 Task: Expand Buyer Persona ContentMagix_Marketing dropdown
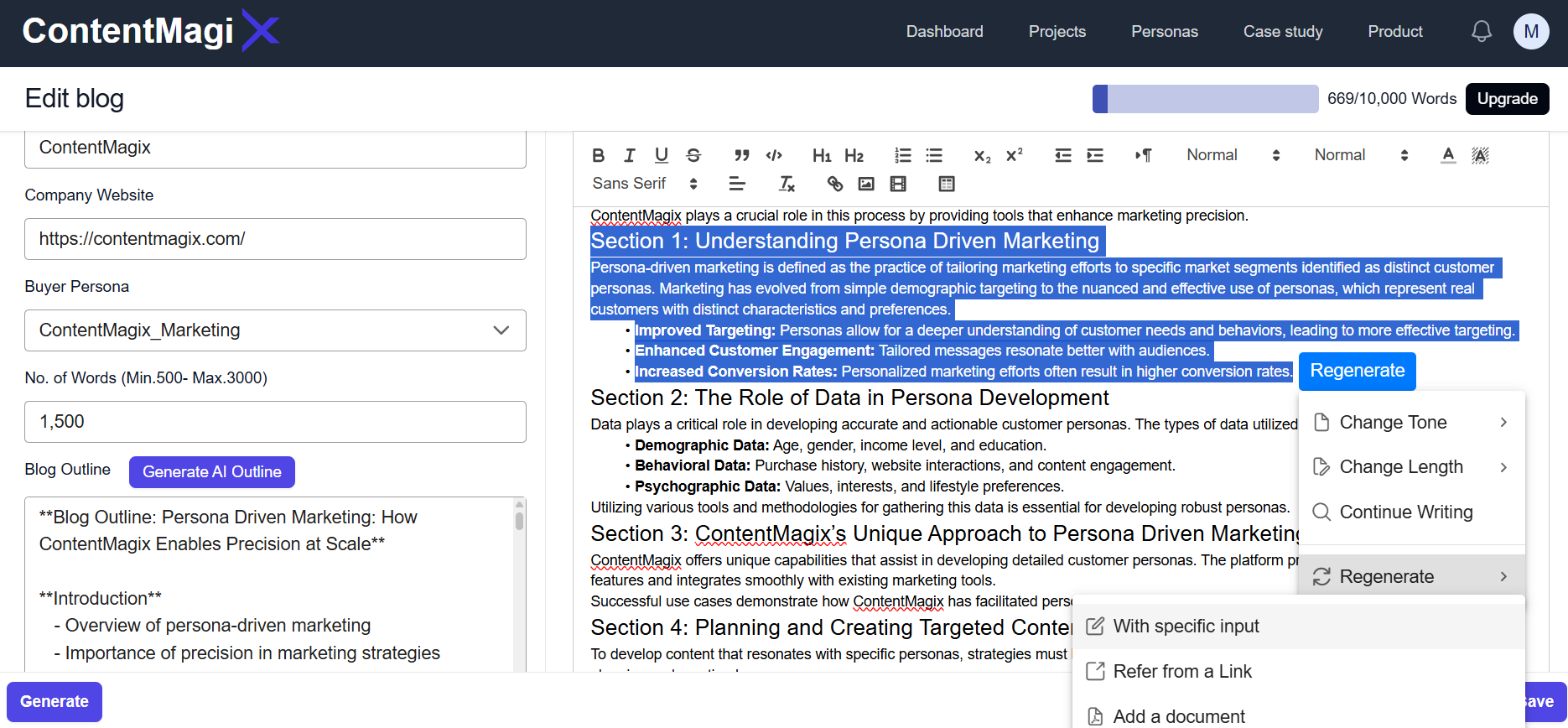coord(275,330)
